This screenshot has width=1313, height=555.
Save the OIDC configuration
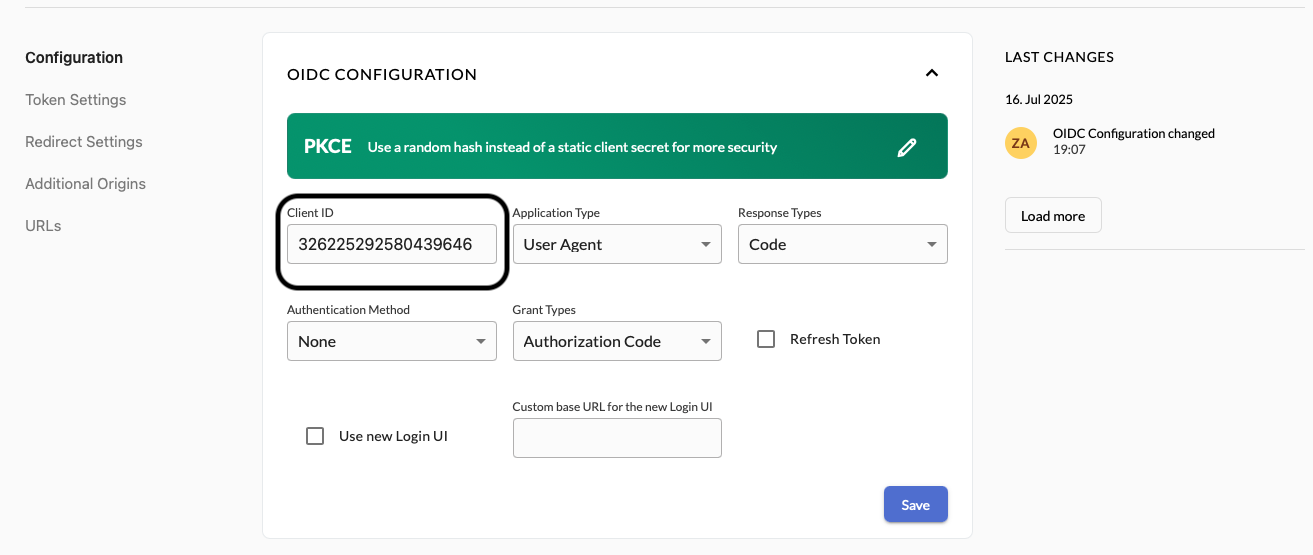916,505
